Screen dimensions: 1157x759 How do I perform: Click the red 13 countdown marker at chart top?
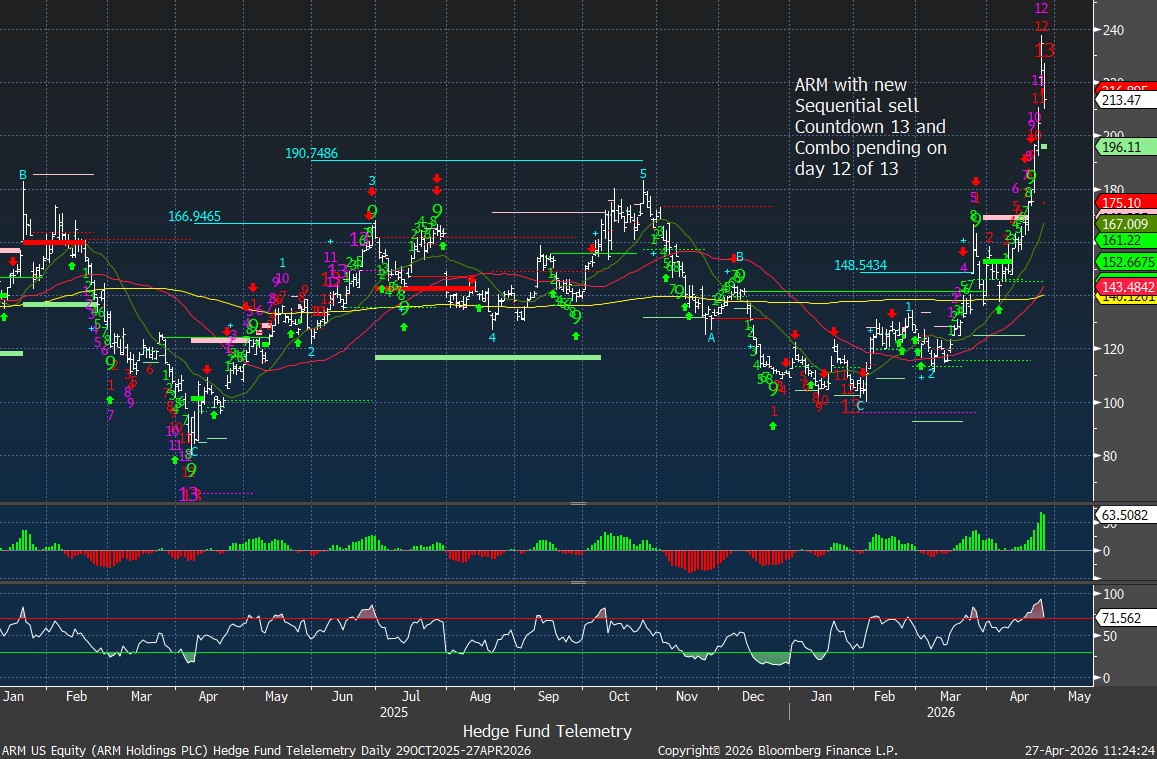[x=1044, y=50]
